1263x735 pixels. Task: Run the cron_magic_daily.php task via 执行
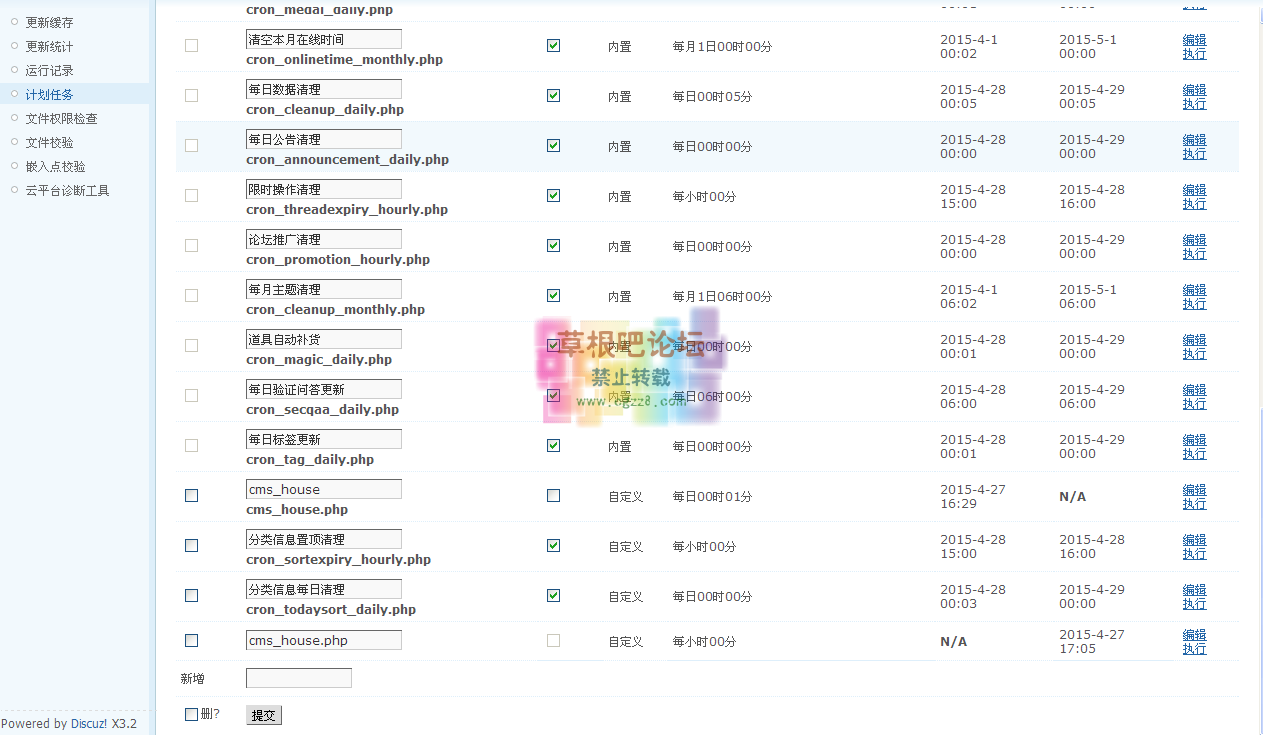coord(1194,353)
